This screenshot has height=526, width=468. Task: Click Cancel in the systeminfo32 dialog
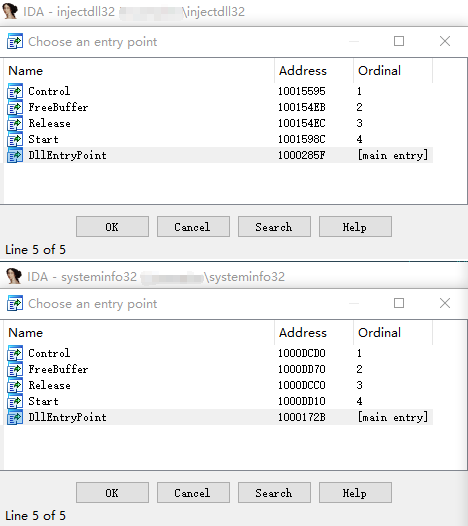point(193,492)
